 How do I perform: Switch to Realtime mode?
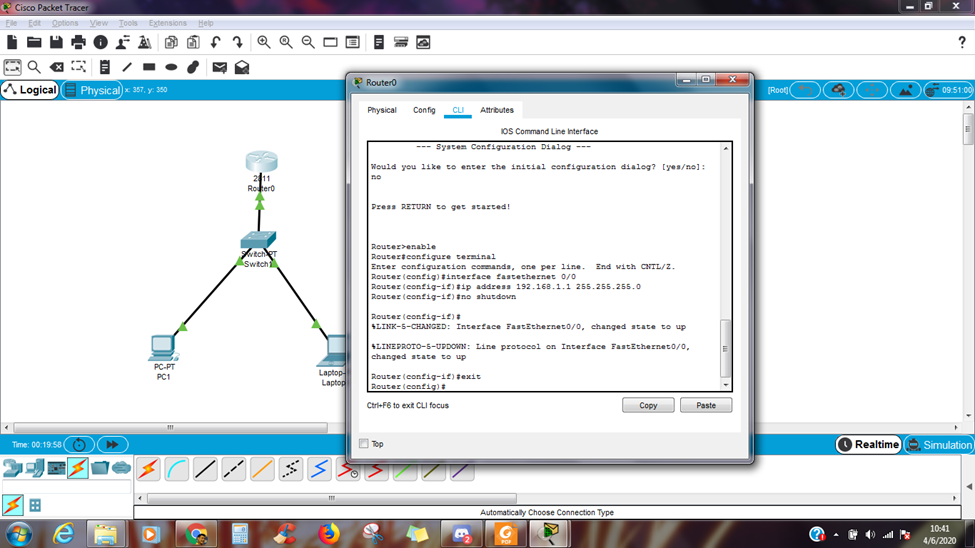pyautogui.click(x=869, y=444)
